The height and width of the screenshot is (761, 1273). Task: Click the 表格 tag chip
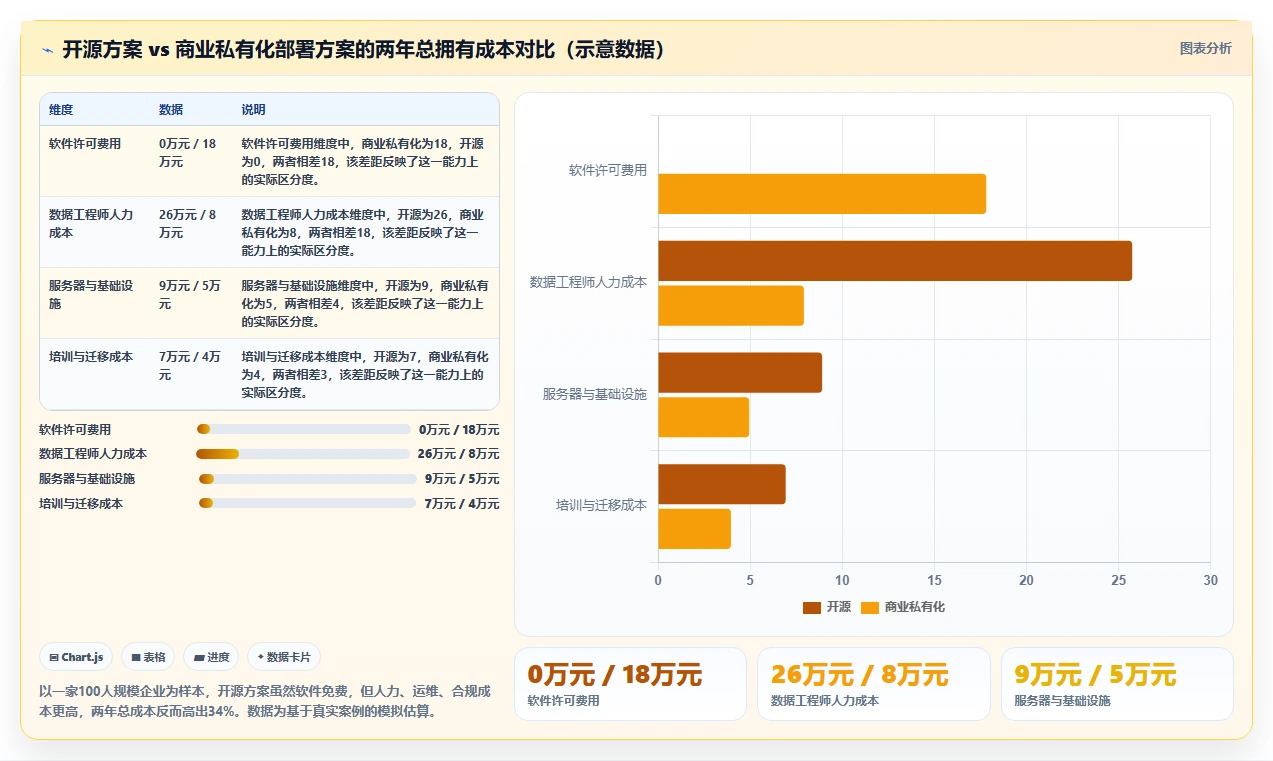point(148,657)
